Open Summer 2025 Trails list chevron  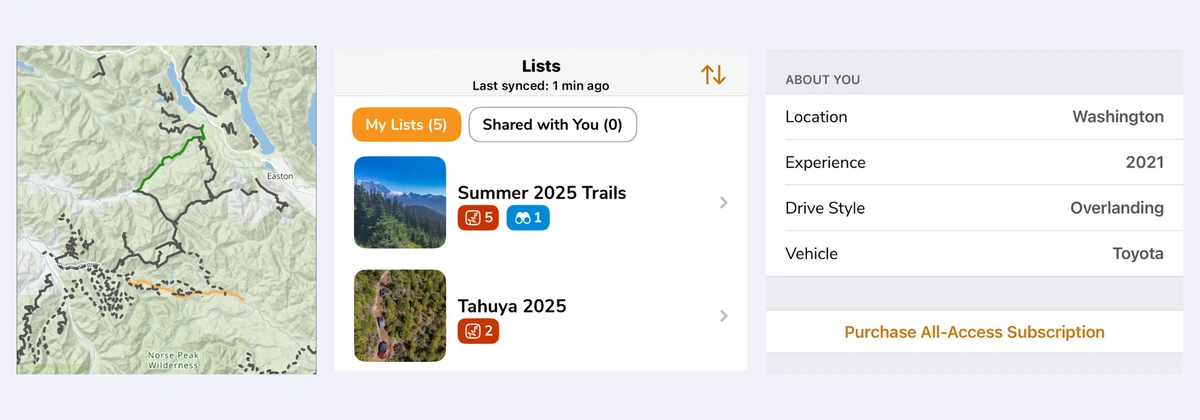click(724, 203)
